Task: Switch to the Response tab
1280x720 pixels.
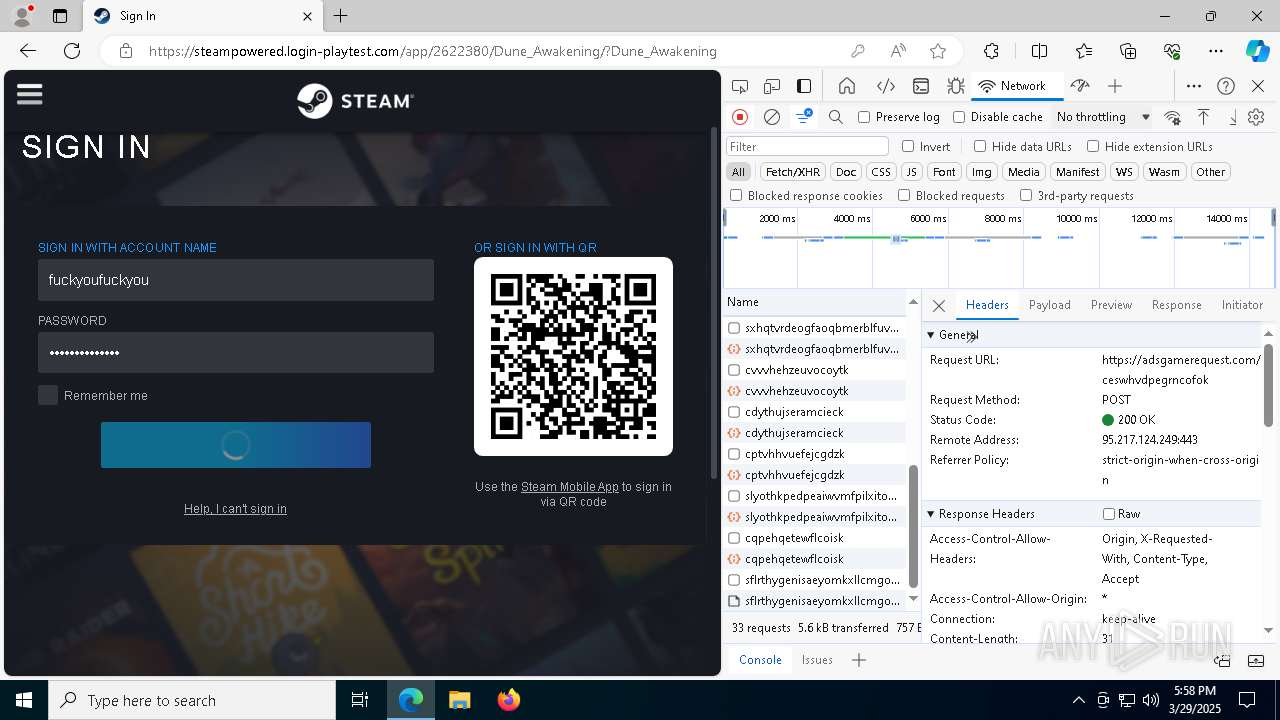Action: [x=1176, y=305]
